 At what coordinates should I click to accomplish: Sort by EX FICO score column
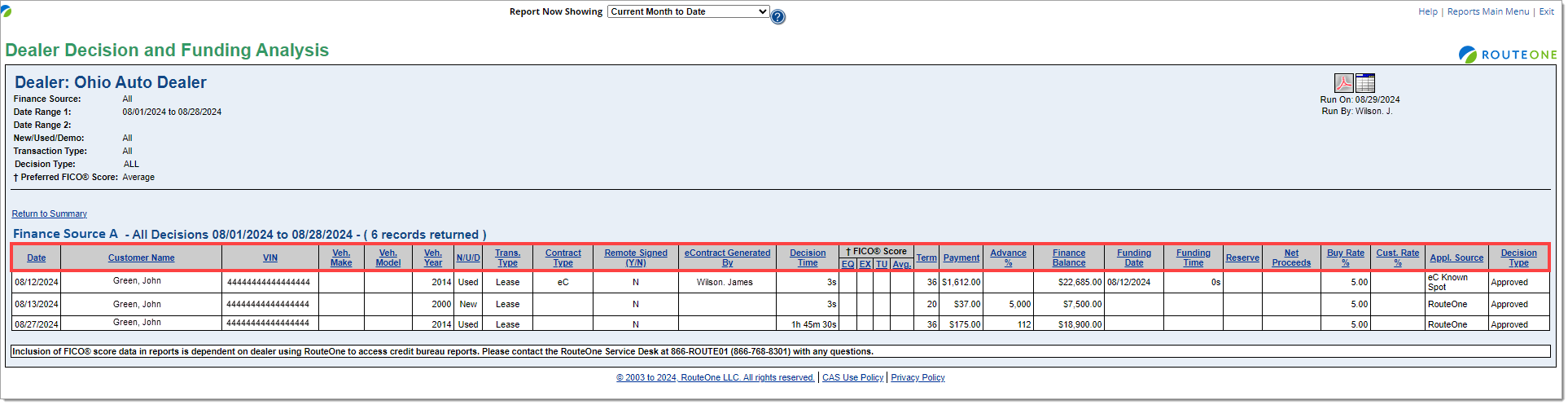[x=865, y=264]
